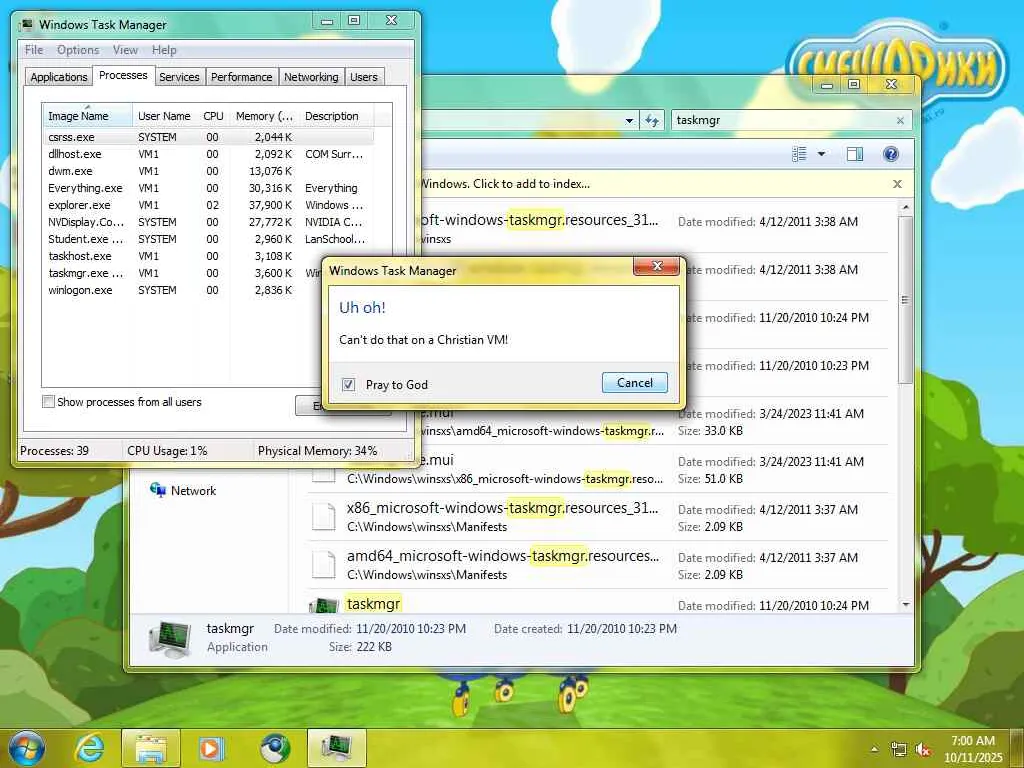Switch to the Services tab
Viewport: 1024px width, 768px height.
(179, 77)
